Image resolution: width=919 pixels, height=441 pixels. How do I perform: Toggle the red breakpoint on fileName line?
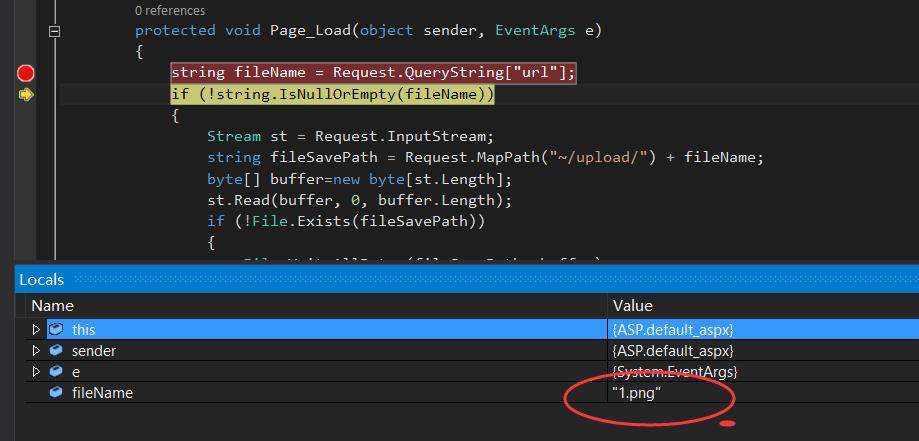(25, 73)
